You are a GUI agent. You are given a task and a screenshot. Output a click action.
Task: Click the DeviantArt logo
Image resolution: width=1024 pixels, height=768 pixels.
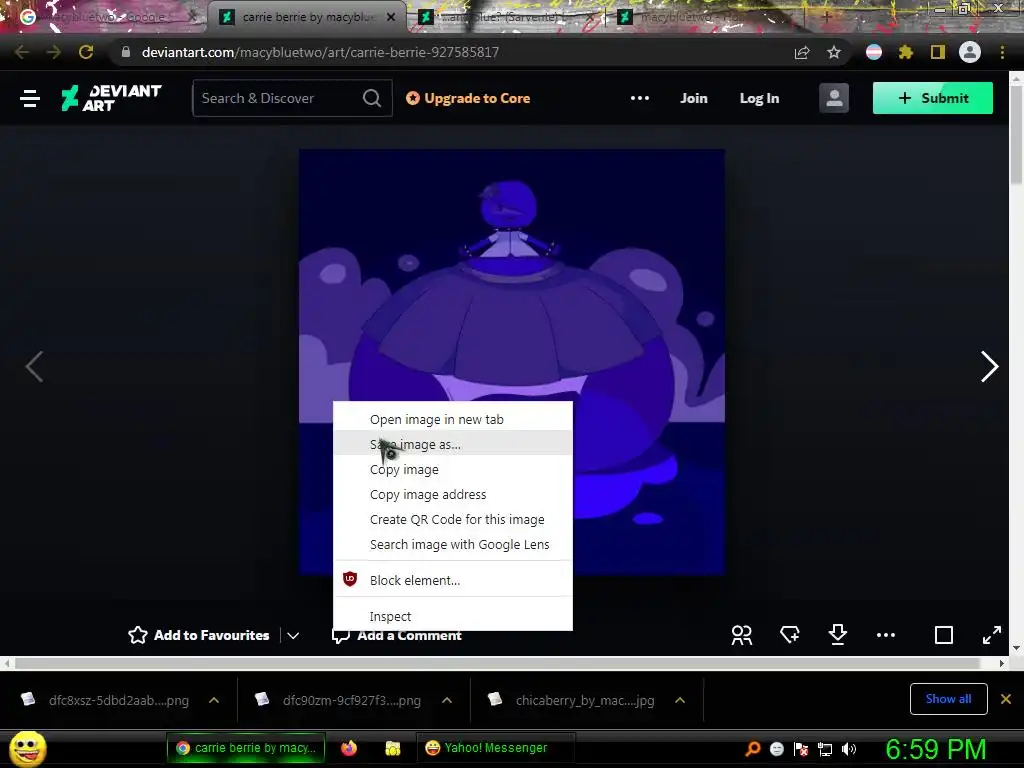point(111,98)
